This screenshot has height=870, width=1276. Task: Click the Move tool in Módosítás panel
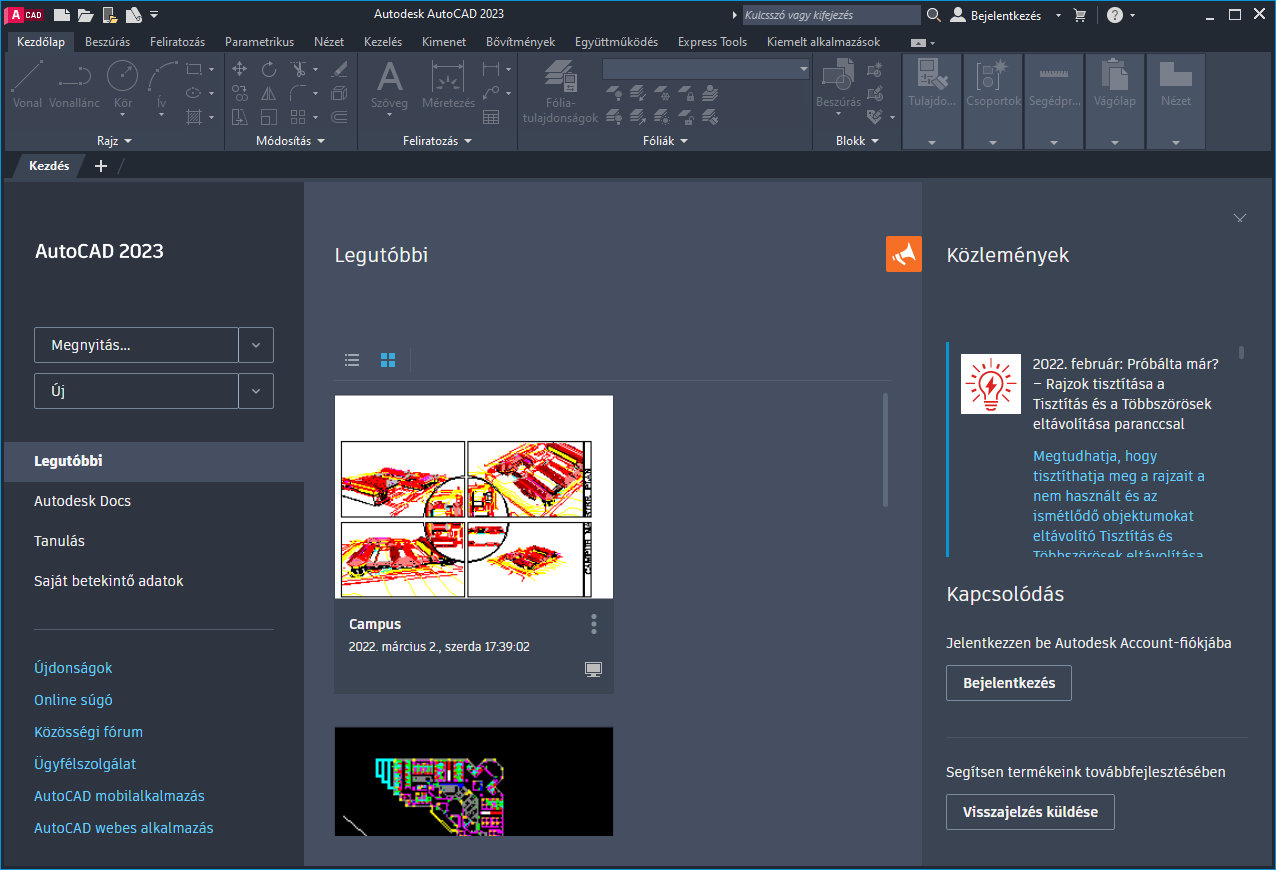pyautogui.click(x=240, y=69)
